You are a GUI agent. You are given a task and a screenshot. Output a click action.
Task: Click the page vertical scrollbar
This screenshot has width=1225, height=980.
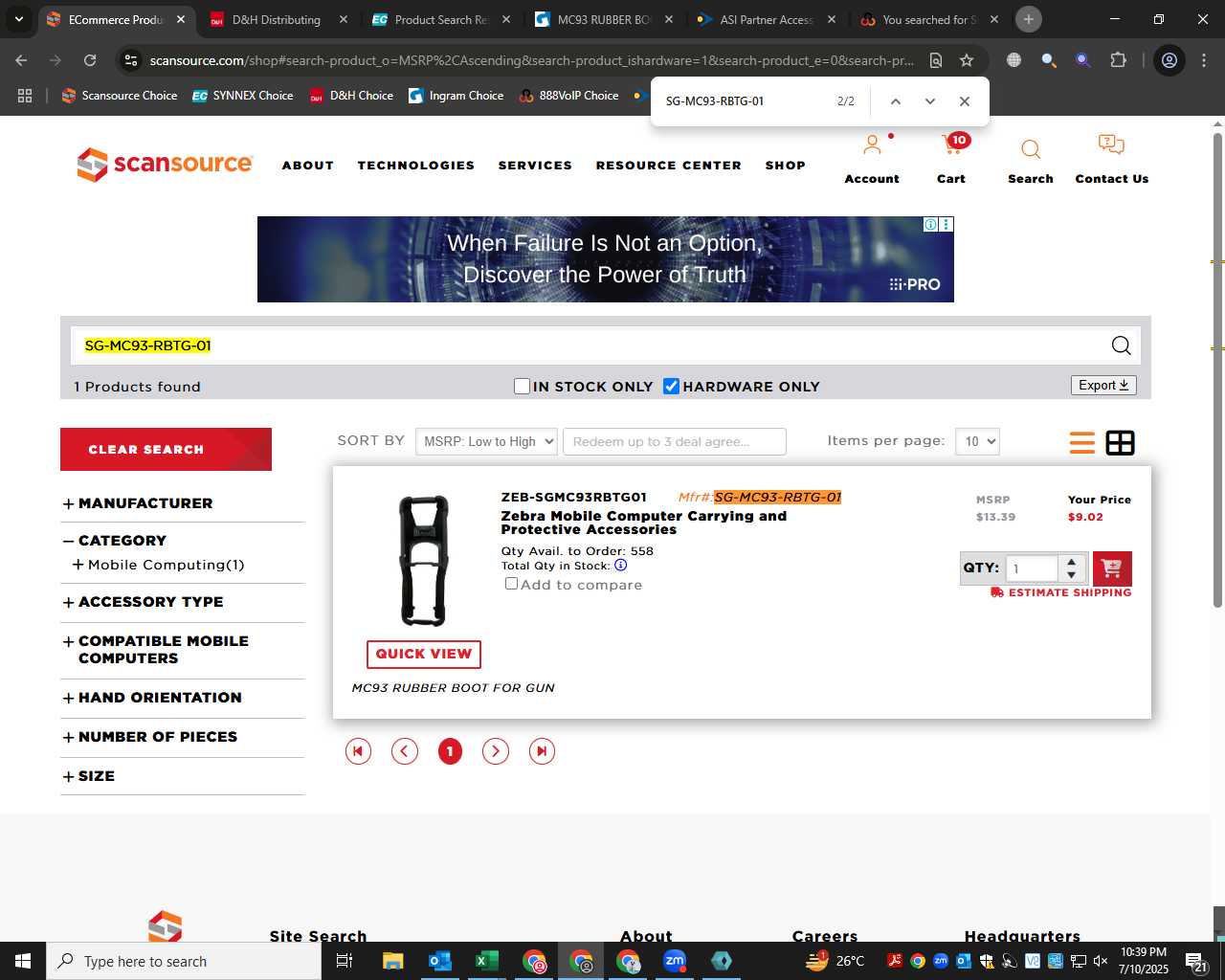pyautogui.click(x=1217, y=368)
